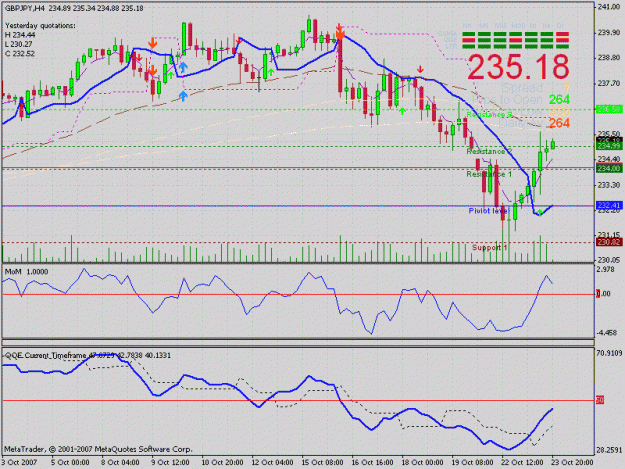Click the '15 Oct 08:00' date label
This screenshot has width=625, height=469.
322,462
